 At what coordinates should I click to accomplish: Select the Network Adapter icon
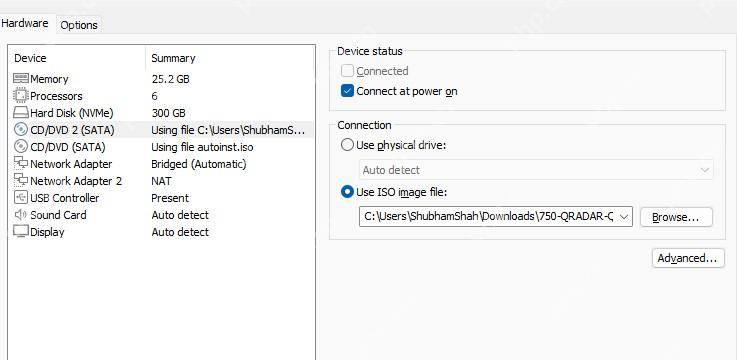21,164
